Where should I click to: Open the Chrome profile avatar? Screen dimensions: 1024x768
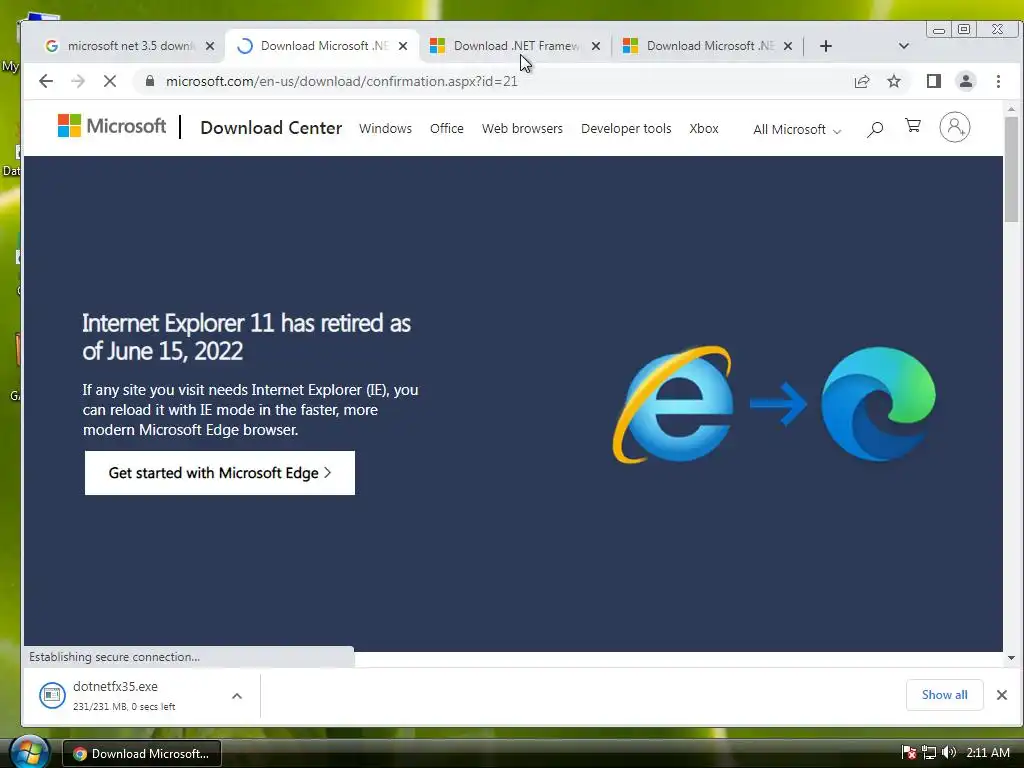coord(966,81)
